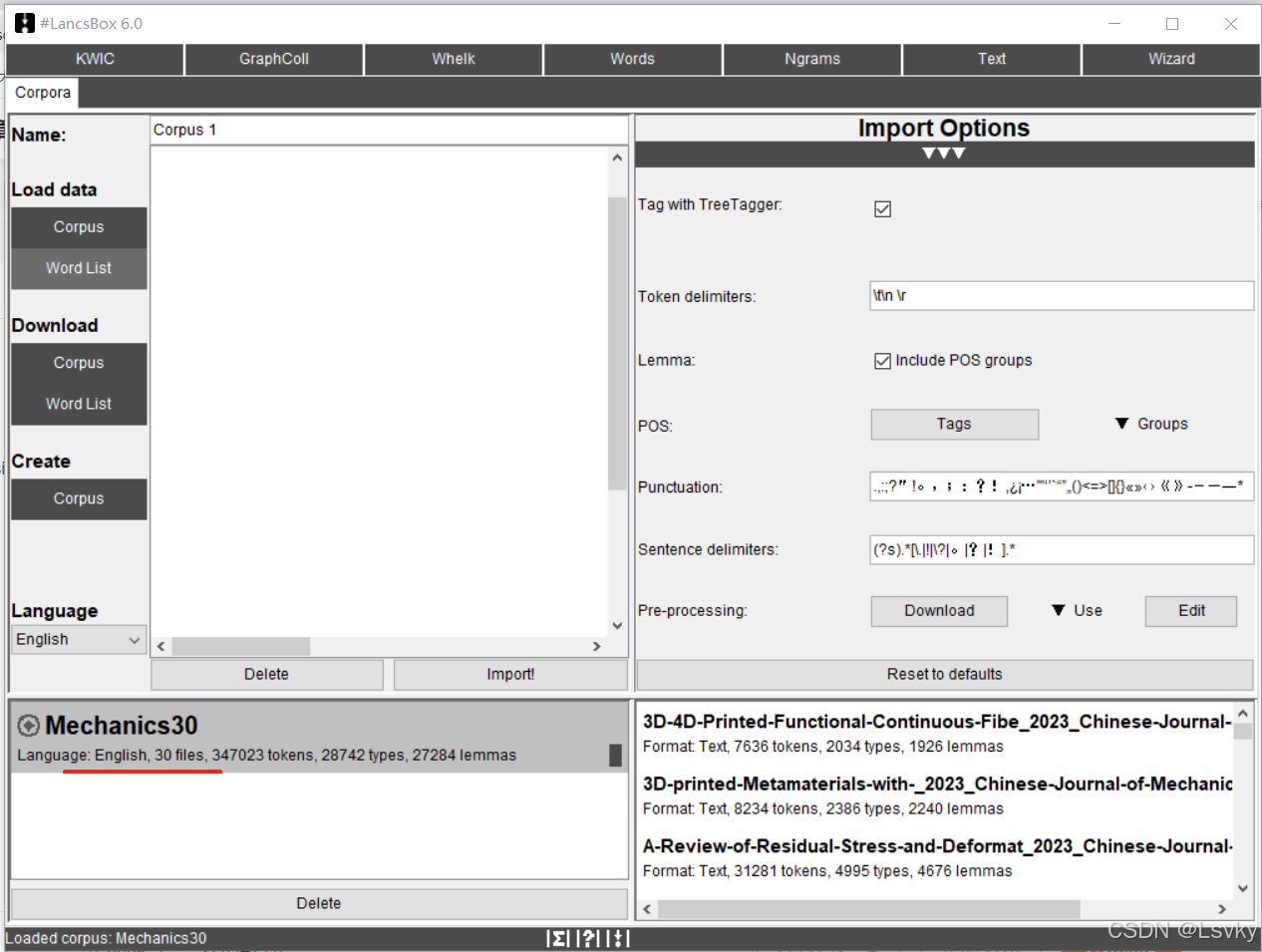Click down arrow of corpus files panel scrollbar
Screen dimensions: 1262x952
(1243, 888)
